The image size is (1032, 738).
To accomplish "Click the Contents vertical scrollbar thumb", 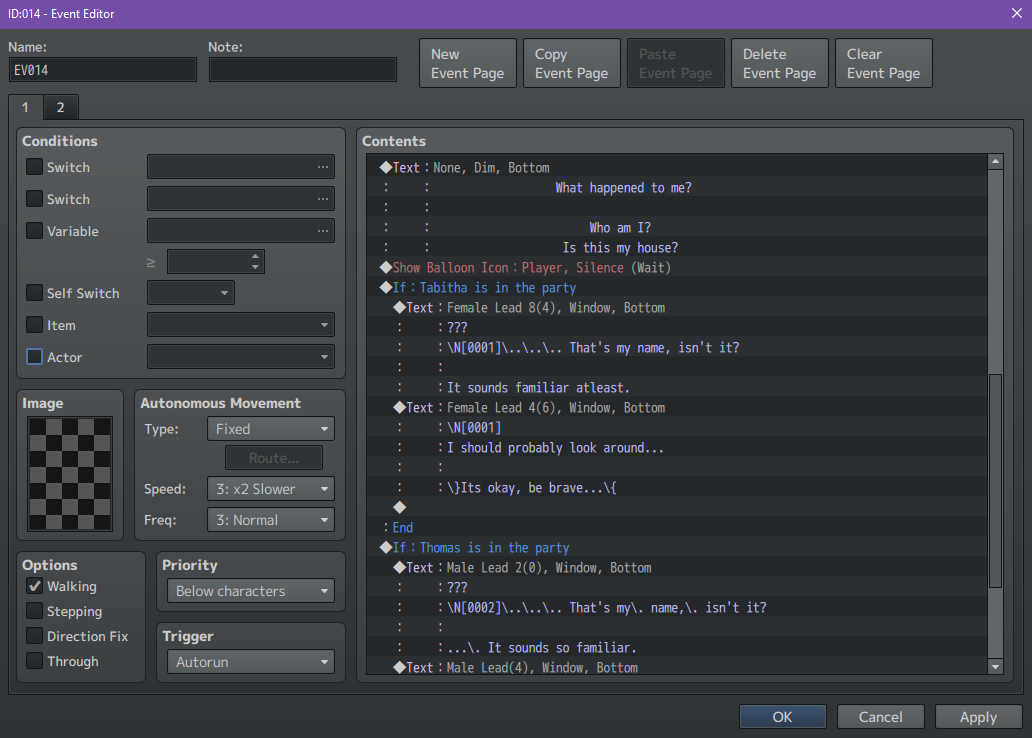I will pyautogui.click(x=995, y=481).
